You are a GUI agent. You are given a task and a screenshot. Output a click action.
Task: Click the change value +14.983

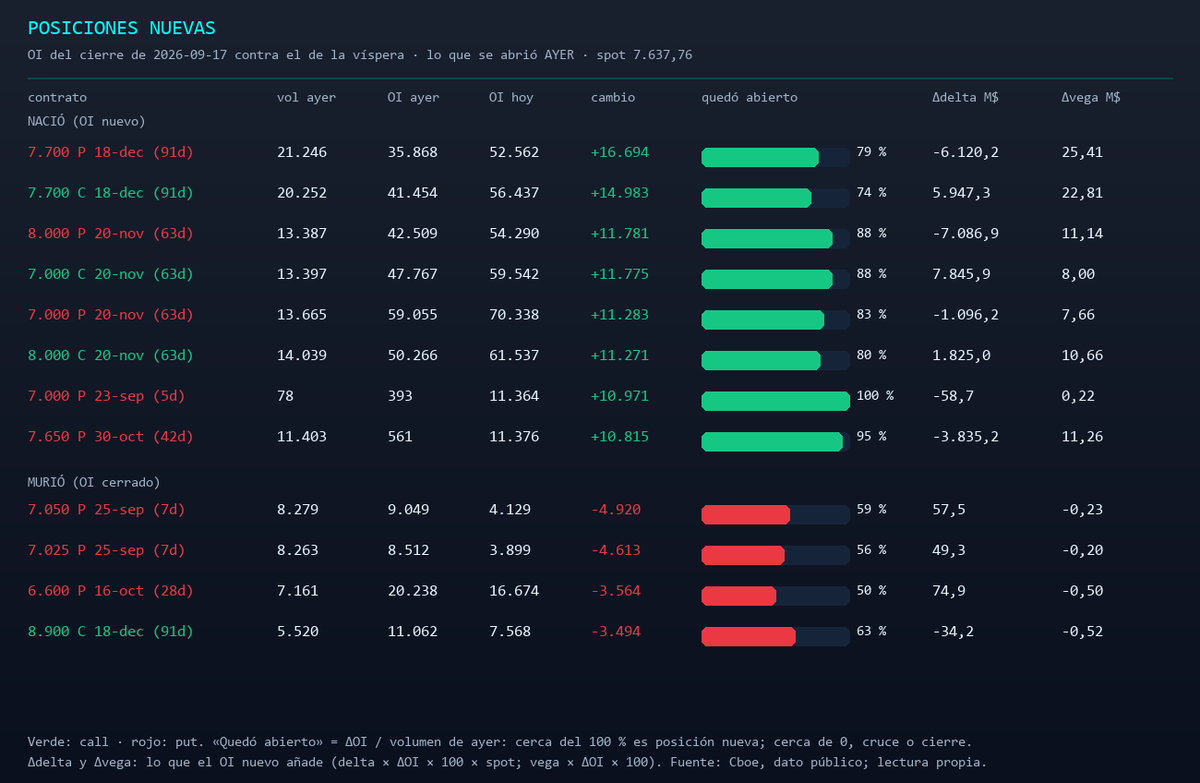click(620, 193)
